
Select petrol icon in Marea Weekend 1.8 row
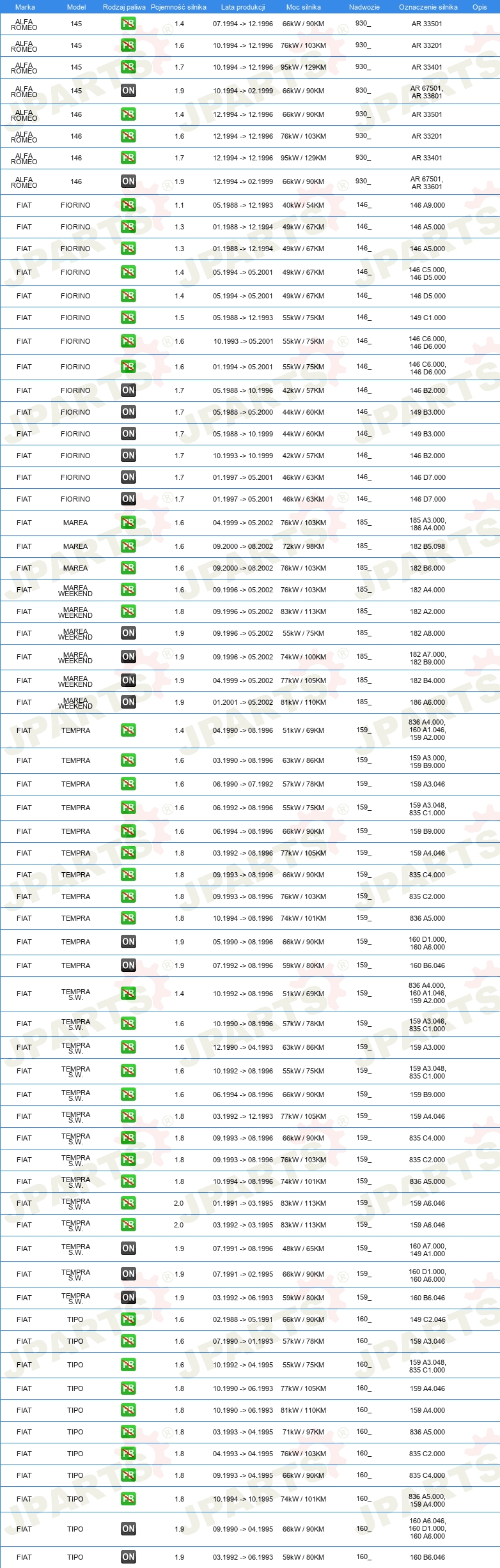(129, 611)
